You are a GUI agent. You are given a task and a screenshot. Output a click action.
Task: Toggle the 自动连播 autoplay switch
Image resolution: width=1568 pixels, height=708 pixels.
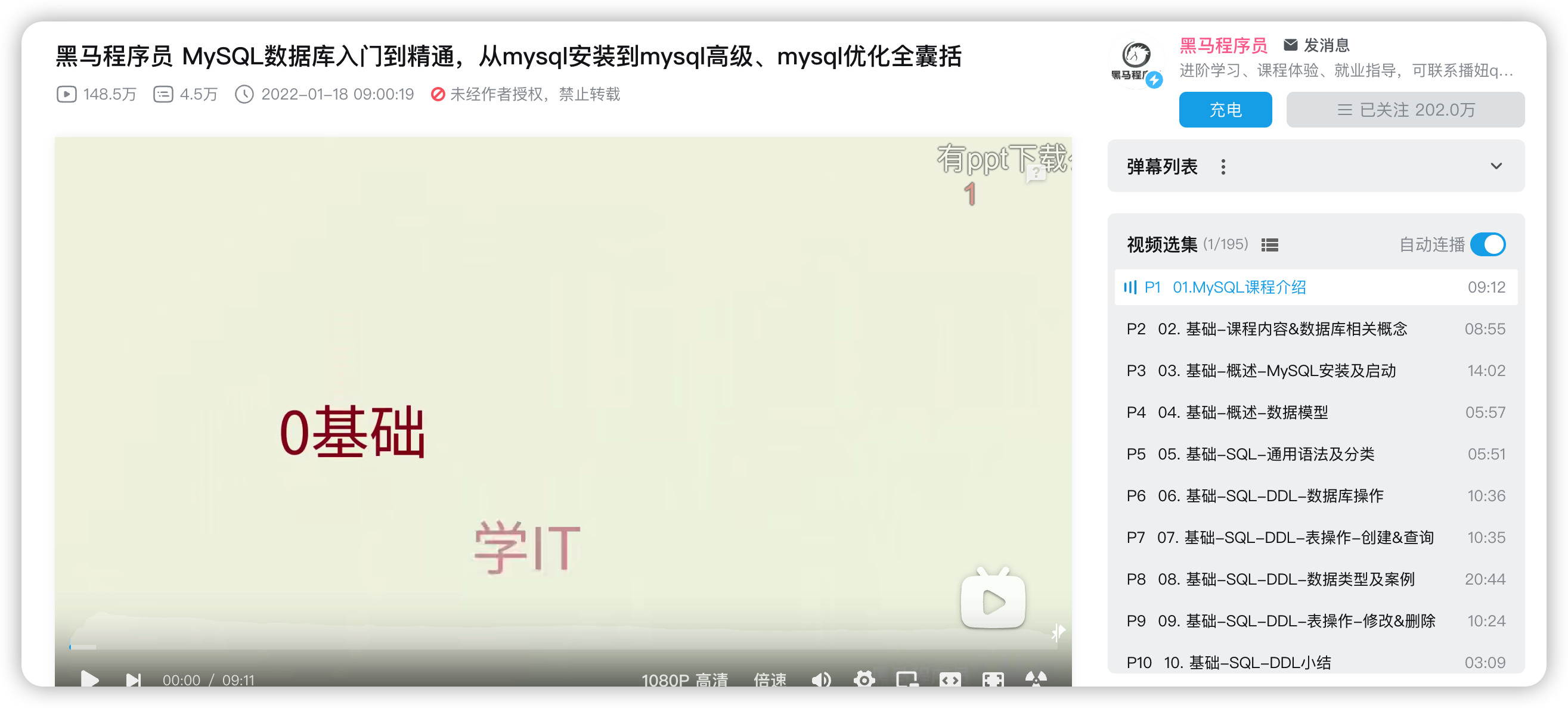(1488, 244)
